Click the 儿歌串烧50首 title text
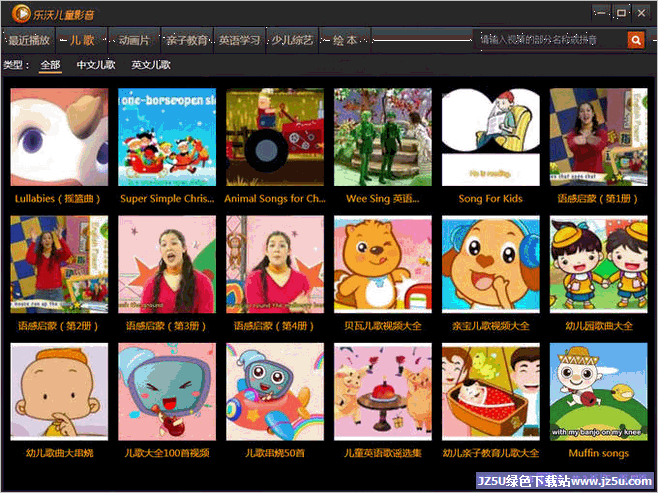This screenshot has width=658, height=493. pyautogui.click(x=275, y=453)
